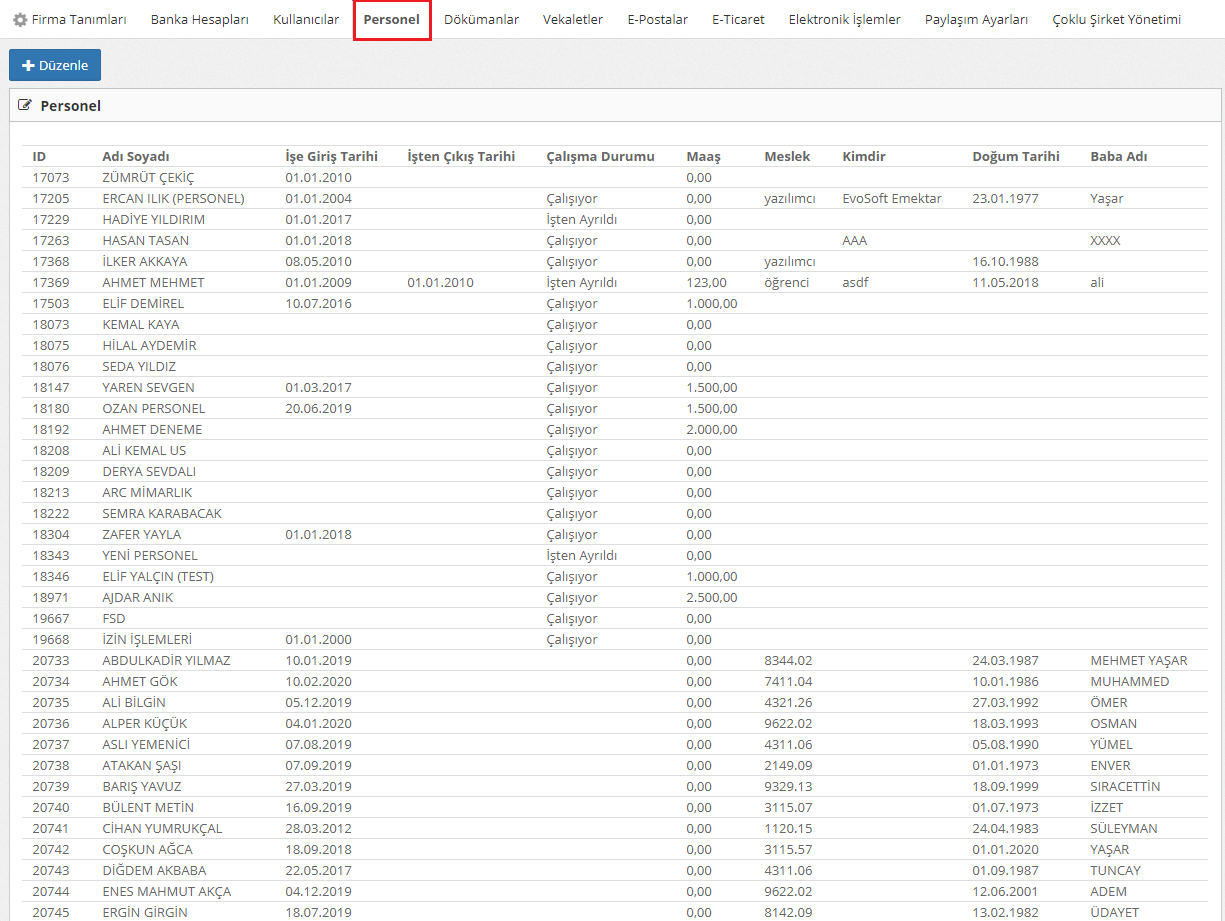Click the Maaş column header
Viewport: 1225px width, 921px height.
[703, 156]
